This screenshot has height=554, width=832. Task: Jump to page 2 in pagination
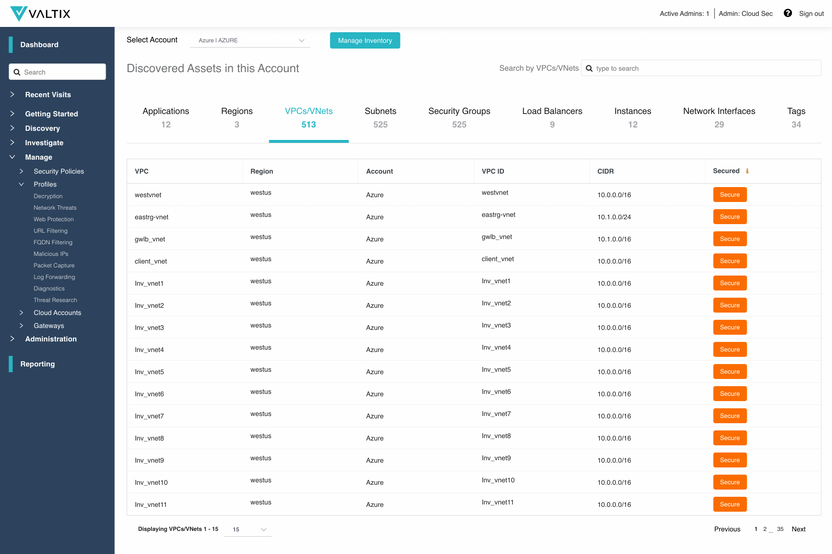[x=765, y=529]
